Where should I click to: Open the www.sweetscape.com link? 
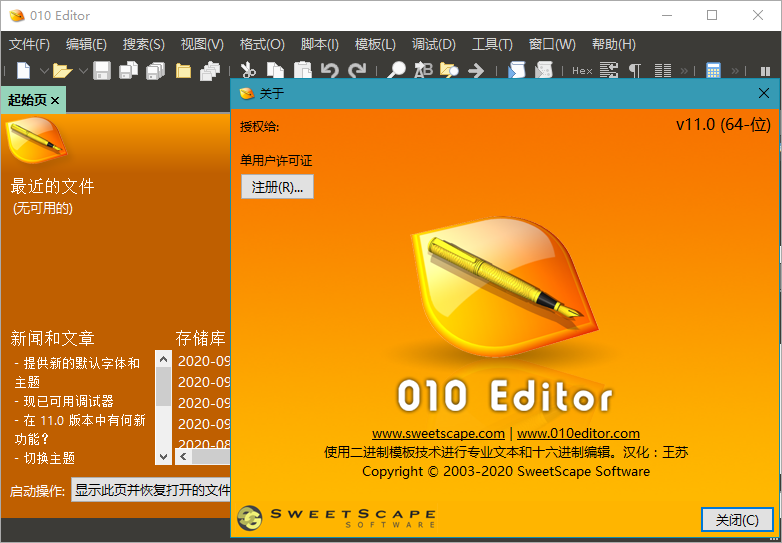[x=438, y=433]
